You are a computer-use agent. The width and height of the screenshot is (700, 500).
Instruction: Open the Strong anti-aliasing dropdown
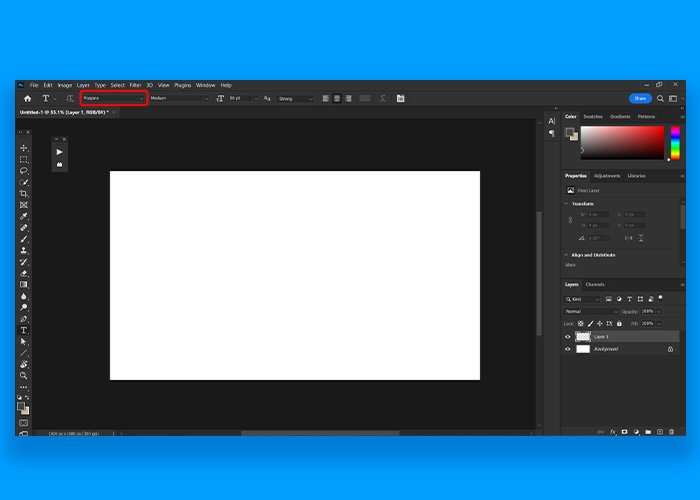[295, 99]
